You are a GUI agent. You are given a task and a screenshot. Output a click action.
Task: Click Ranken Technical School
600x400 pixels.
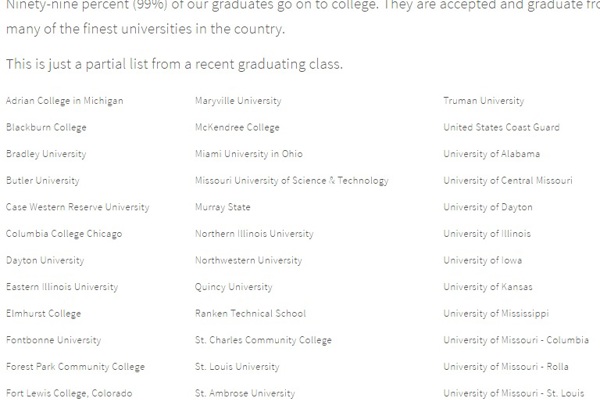point(250,313)
